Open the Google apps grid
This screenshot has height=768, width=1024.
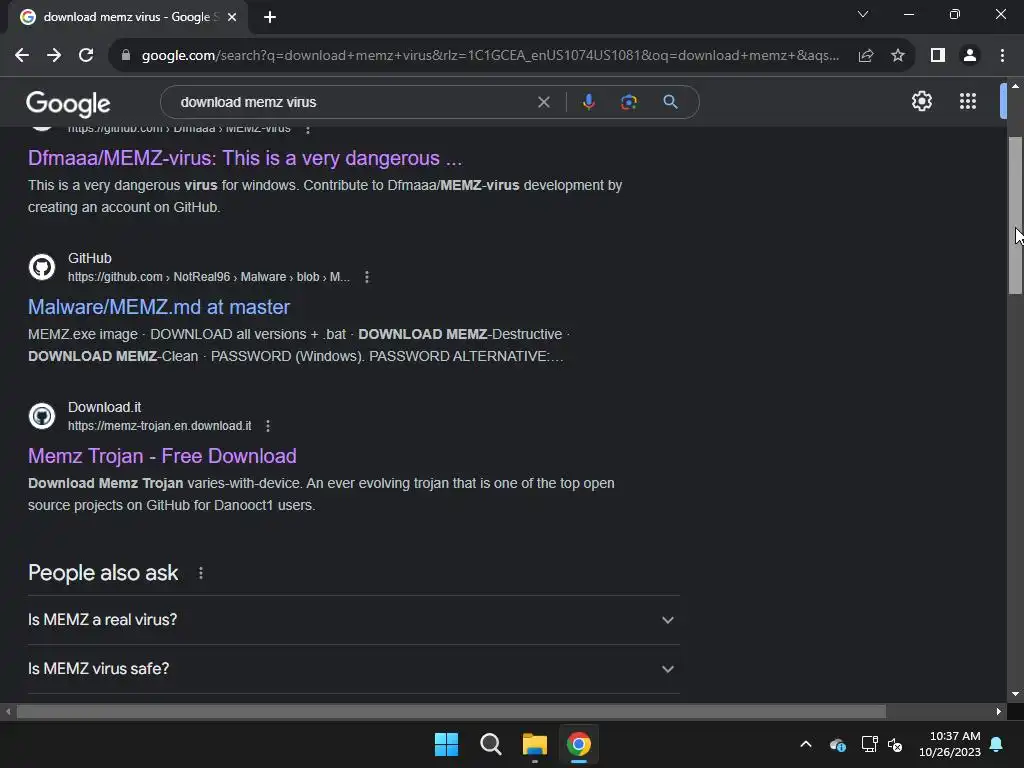(968, 101)
